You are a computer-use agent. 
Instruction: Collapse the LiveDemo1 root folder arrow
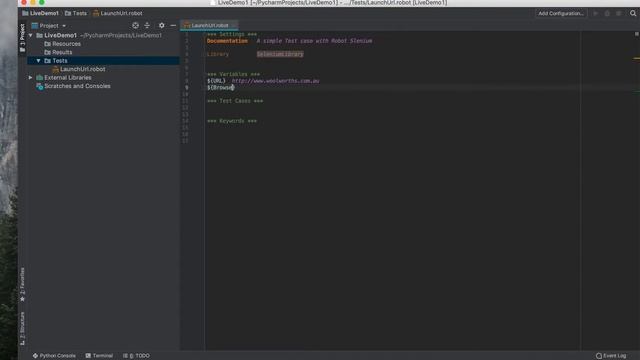31,36
